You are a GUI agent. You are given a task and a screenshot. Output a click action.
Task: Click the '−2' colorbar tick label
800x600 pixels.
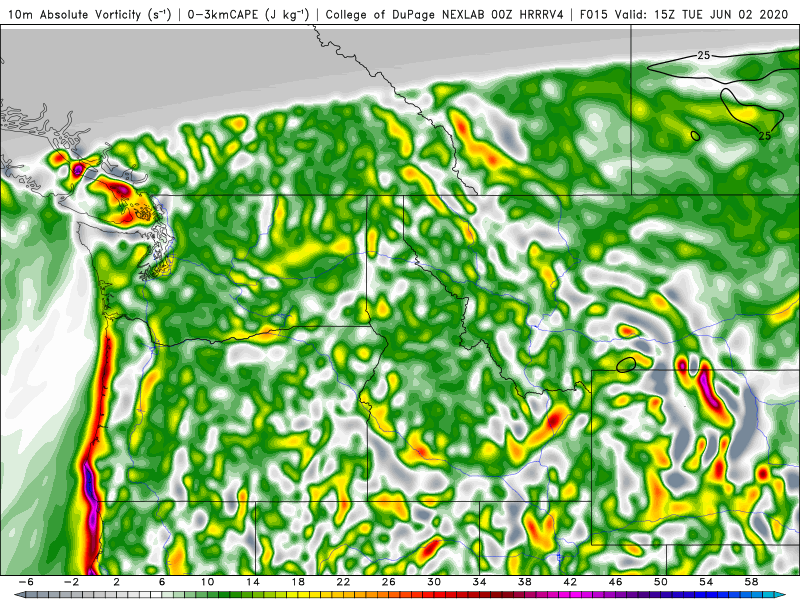71,582
